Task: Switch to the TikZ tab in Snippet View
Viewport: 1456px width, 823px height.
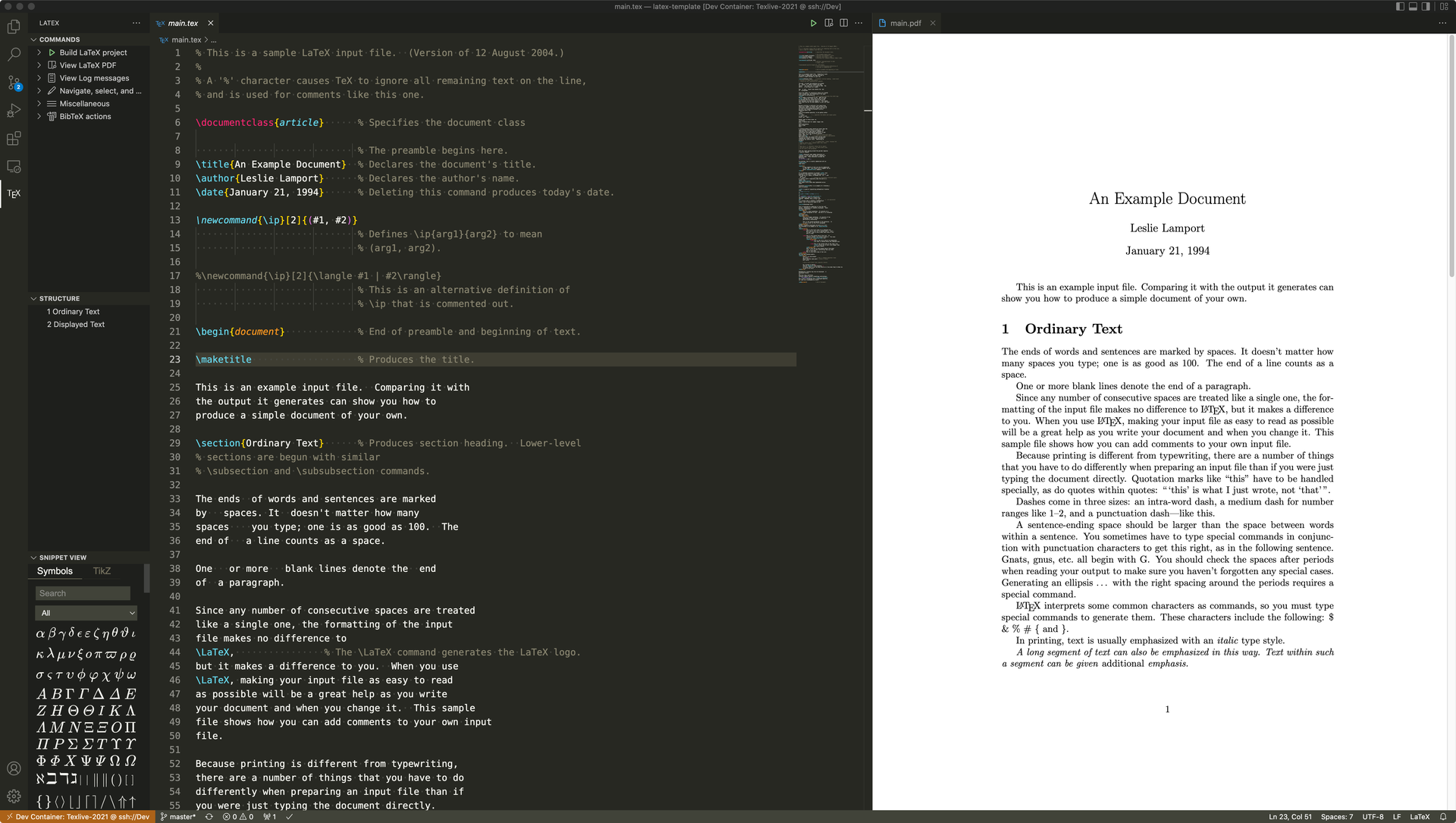Action: (x=102, y=570)
